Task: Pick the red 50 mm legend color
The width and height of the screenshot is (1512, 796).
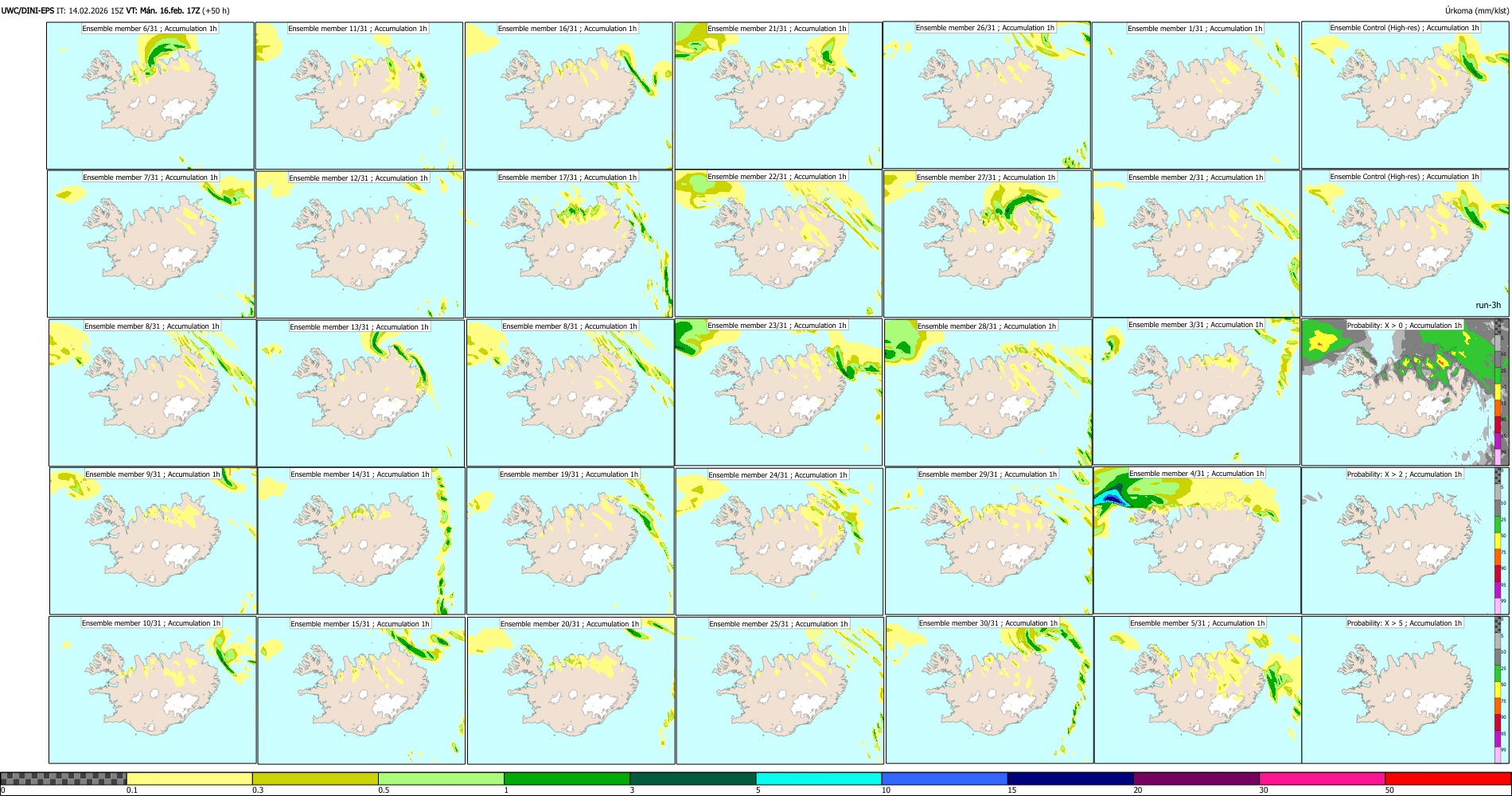Action: click(x=1448, y=778)
